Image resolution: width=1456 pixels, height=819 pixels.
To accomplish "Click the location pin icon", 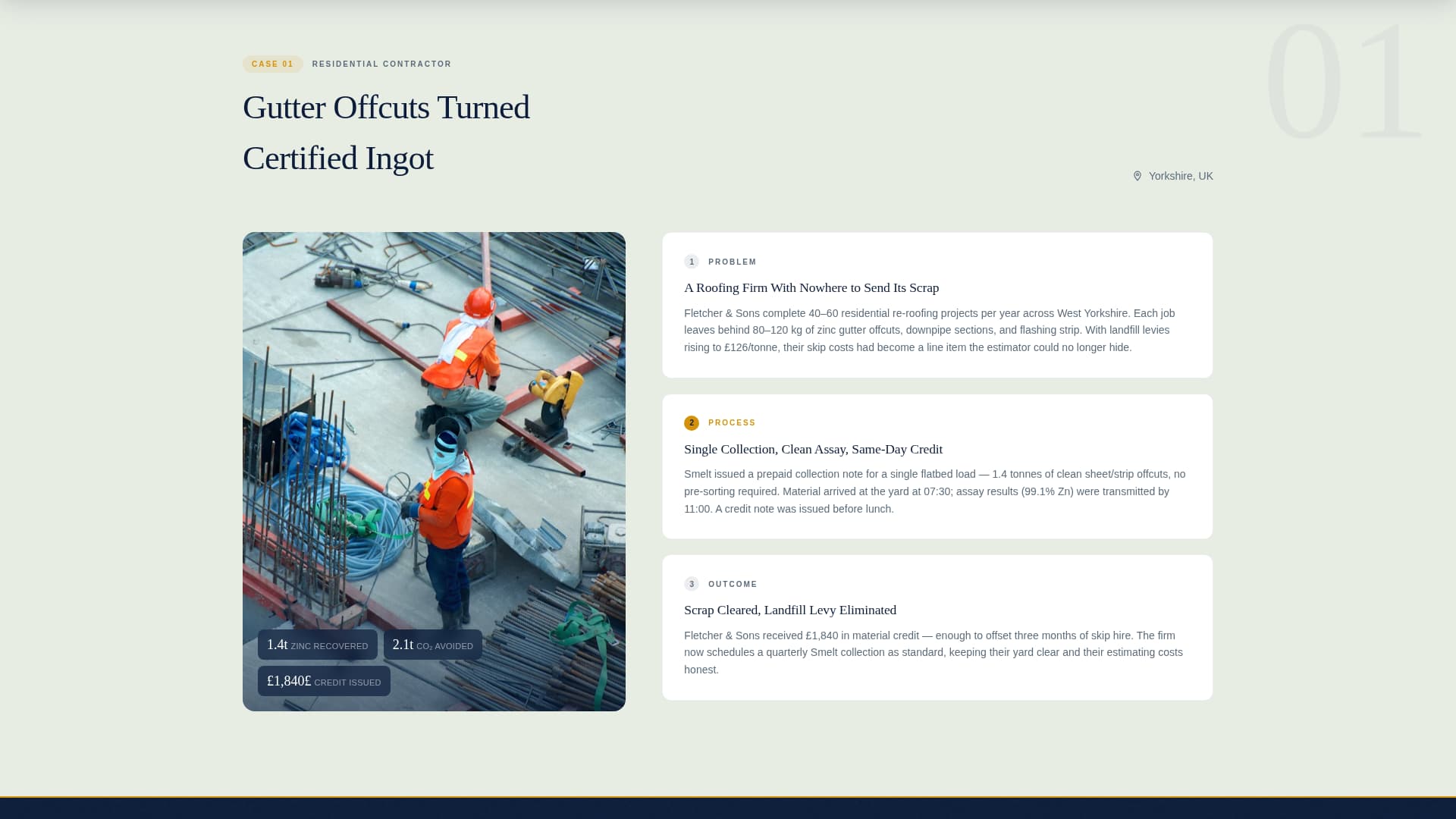I will [x=1137, y=176].
